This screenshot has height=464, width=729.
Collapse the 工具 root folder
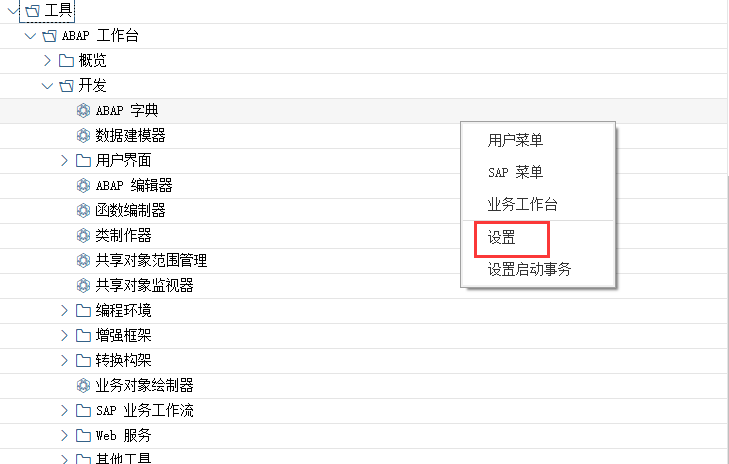[x=11, y=10]
